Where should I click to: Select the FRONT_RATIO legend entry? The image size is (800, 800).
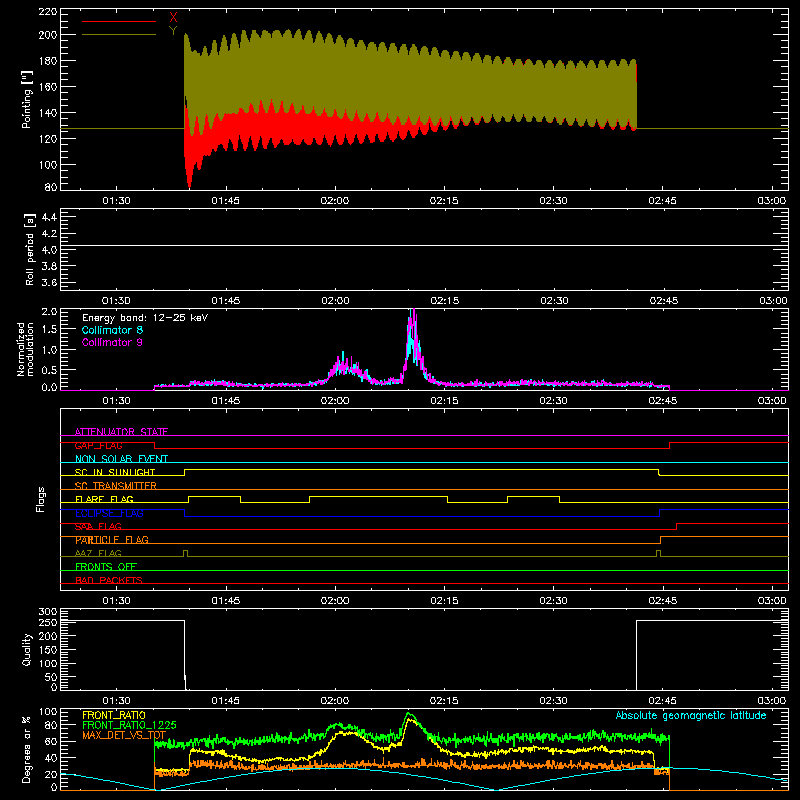(114, 715)
